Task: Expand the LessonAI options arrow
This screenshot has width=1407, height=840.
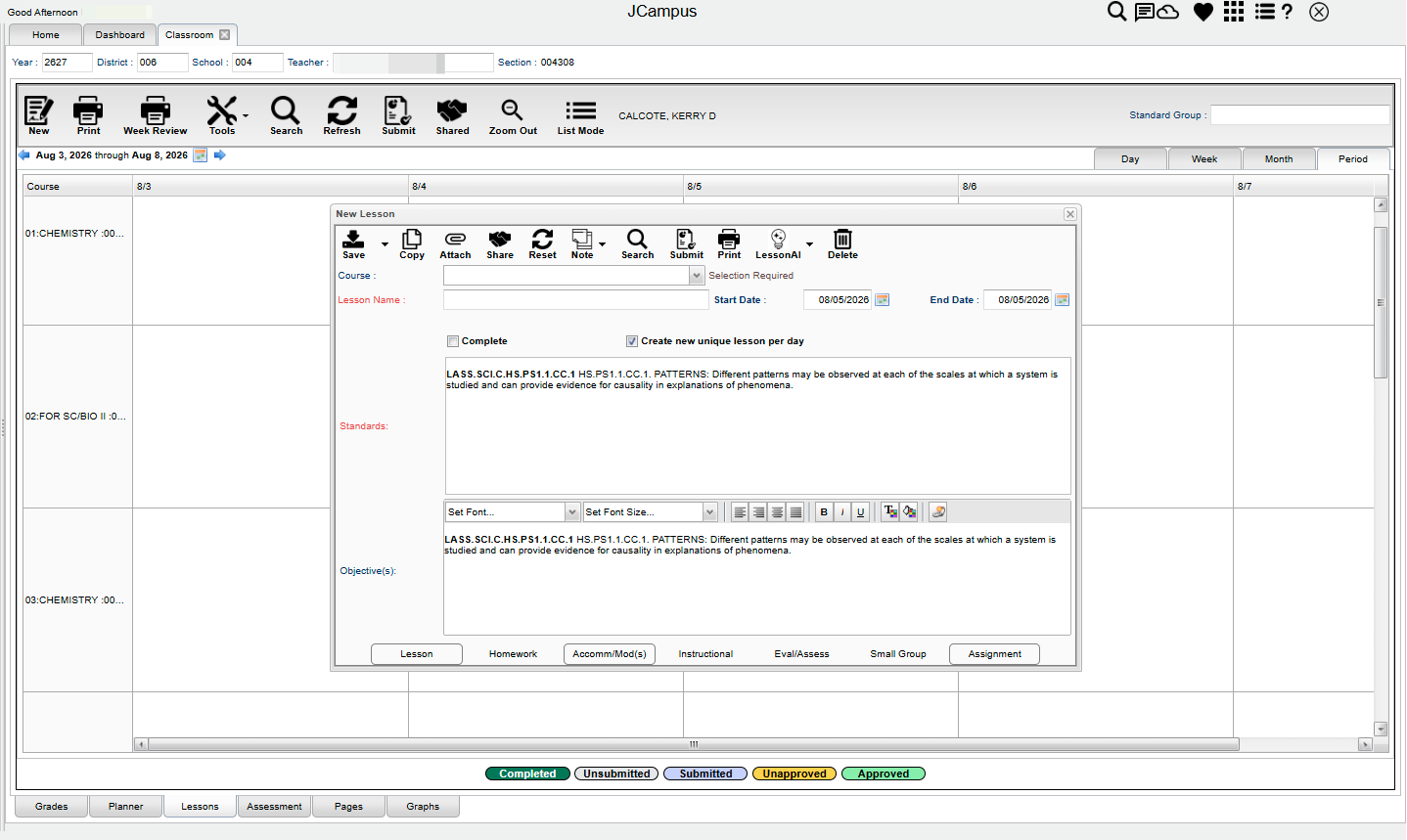Action: click(x=809, y=244)
